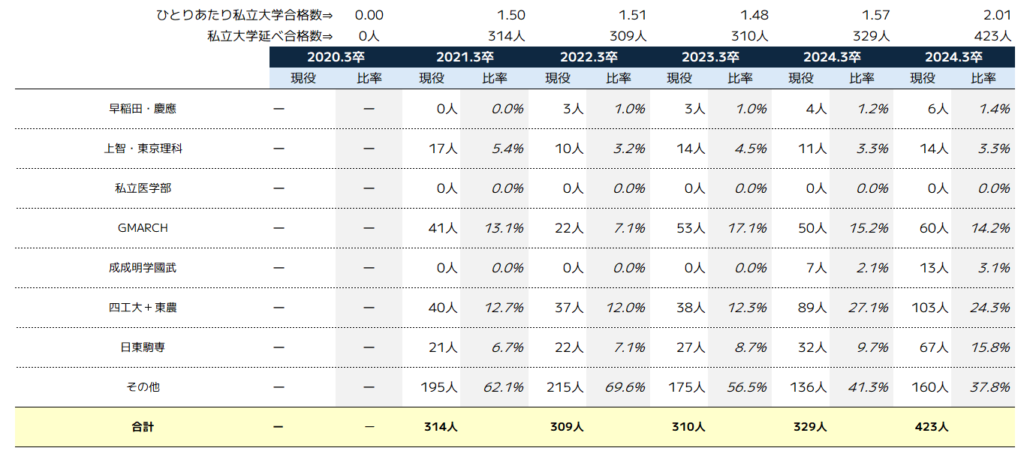Image resolution: width=1024 pixels, height=454 pixels.
Task: Select the 2020.3卒 column header
Action: [336, 57]
